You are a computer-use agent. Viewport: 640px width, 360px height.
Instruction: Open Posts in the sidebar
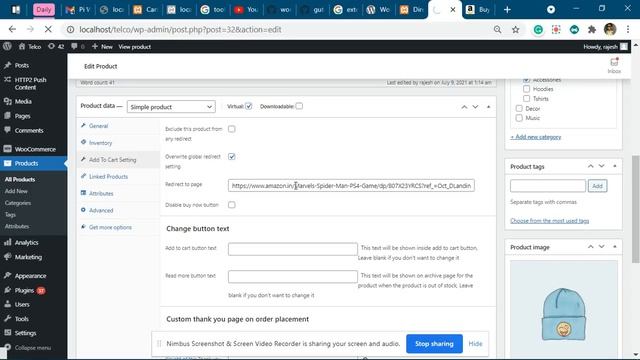[x=22, y=65]
